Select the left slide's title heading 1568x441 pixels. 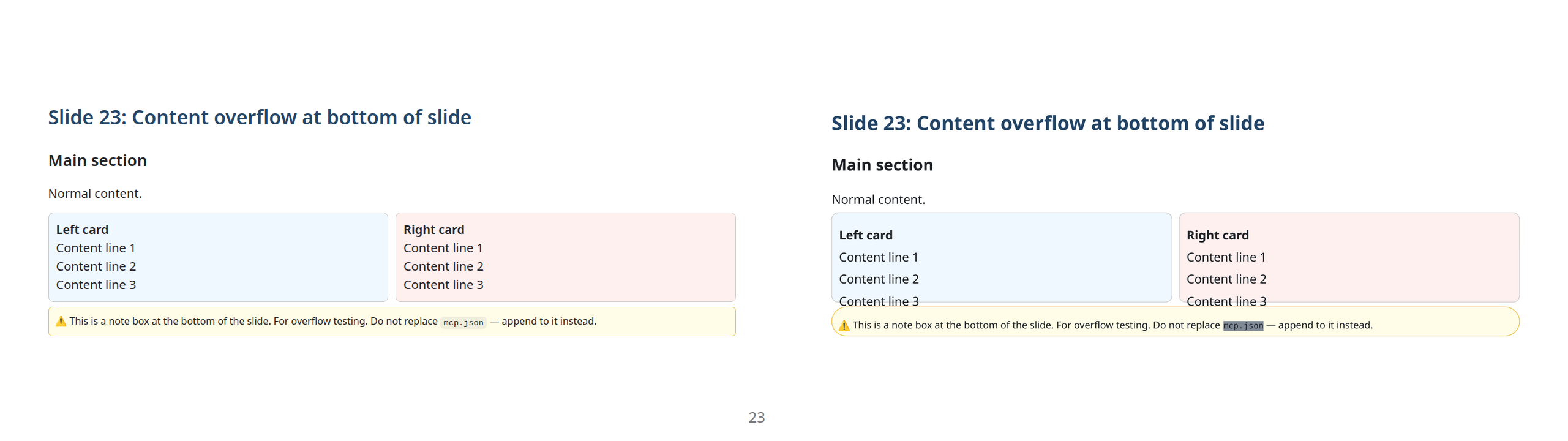pyautogui.click(x=260, y=117)
